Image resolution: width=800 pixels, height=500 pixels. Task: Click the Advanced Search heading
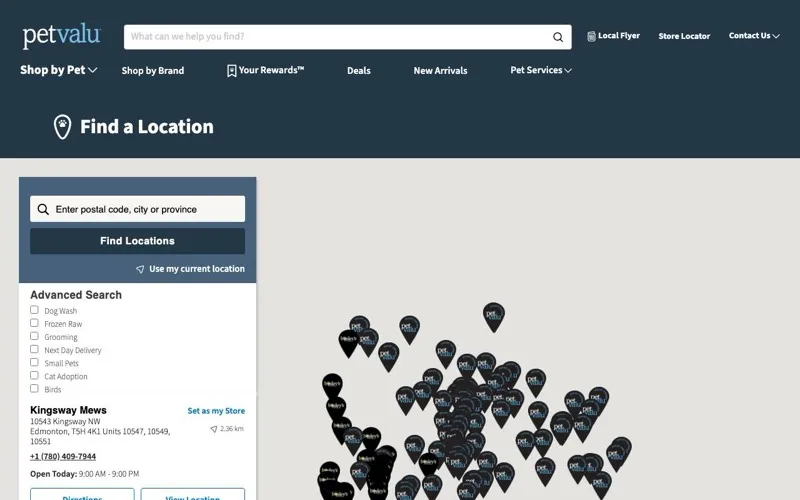76,295
